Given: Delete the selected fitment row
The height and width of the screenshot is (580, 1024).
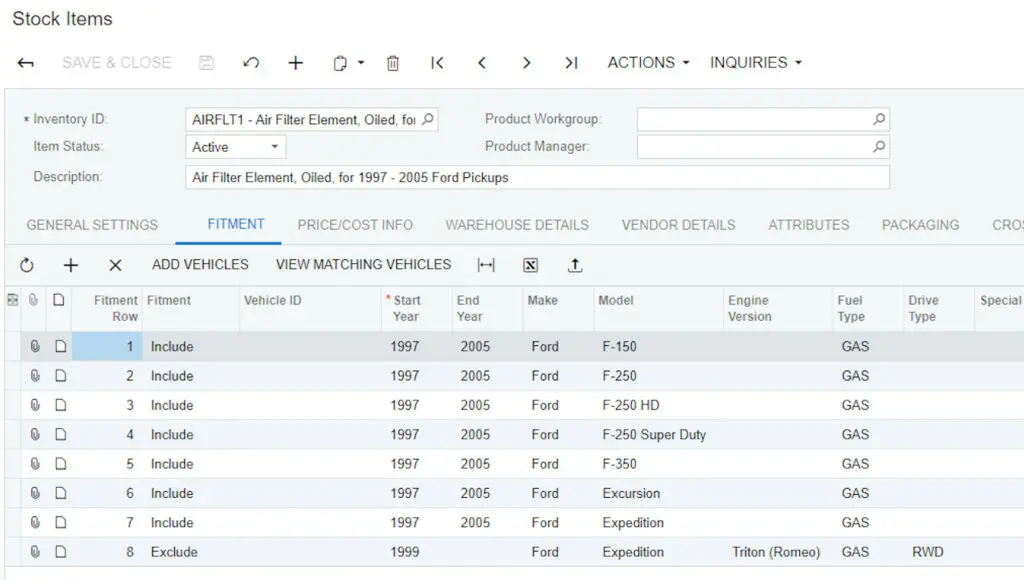Looking at the screenshot, I should pos(114,265).
